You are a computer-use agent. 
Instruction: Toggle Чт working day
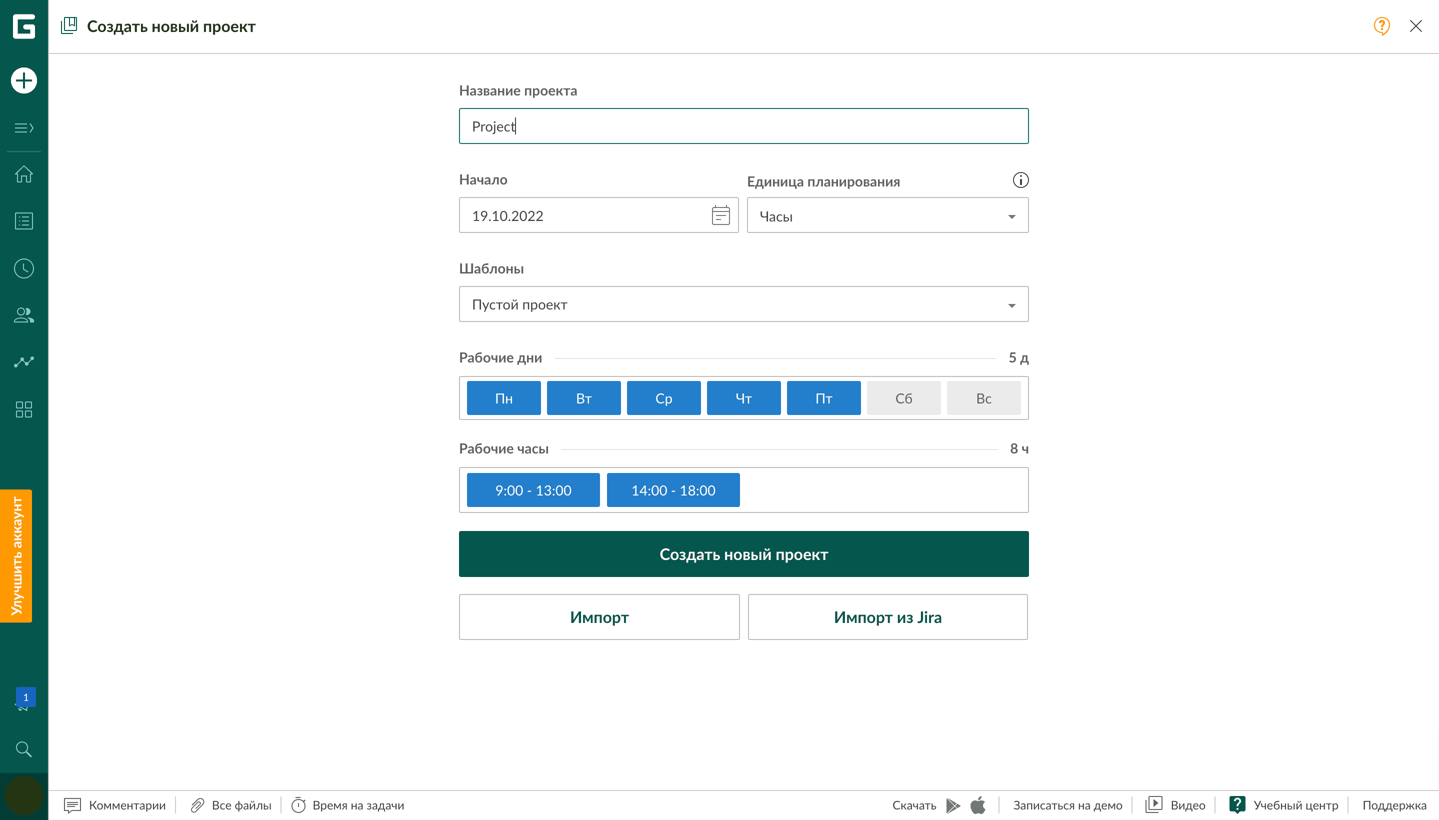[744, 398]
